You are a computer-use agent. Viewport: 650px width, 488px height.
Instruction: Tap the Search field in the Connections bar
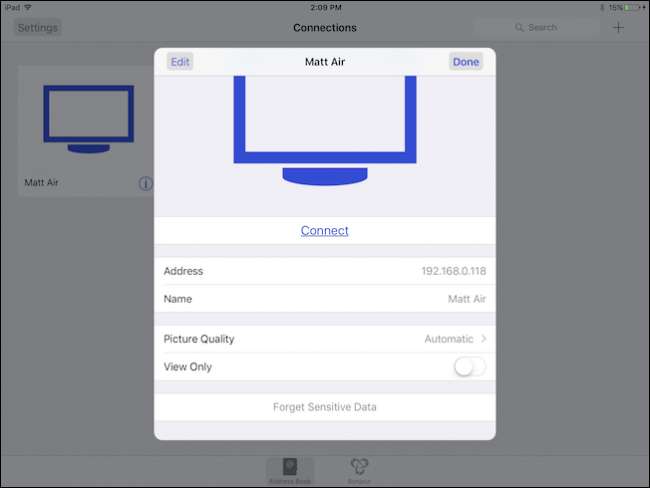click(x=536, y=28)
